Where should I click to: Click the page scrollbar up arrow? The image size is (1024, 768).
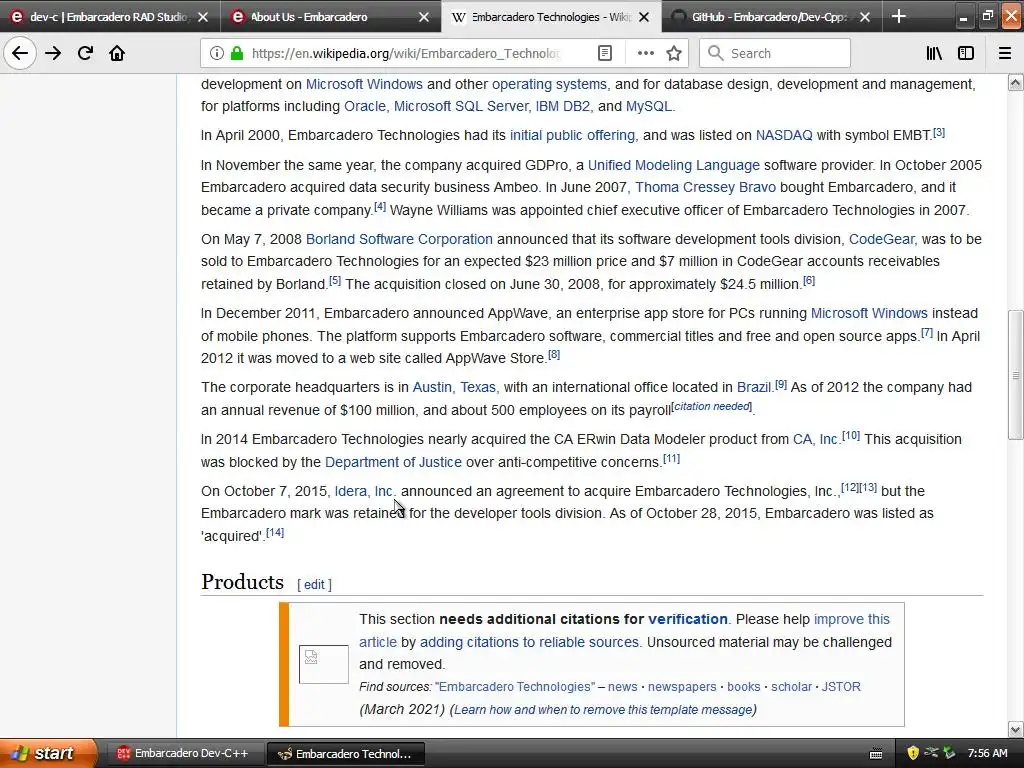1016,82
